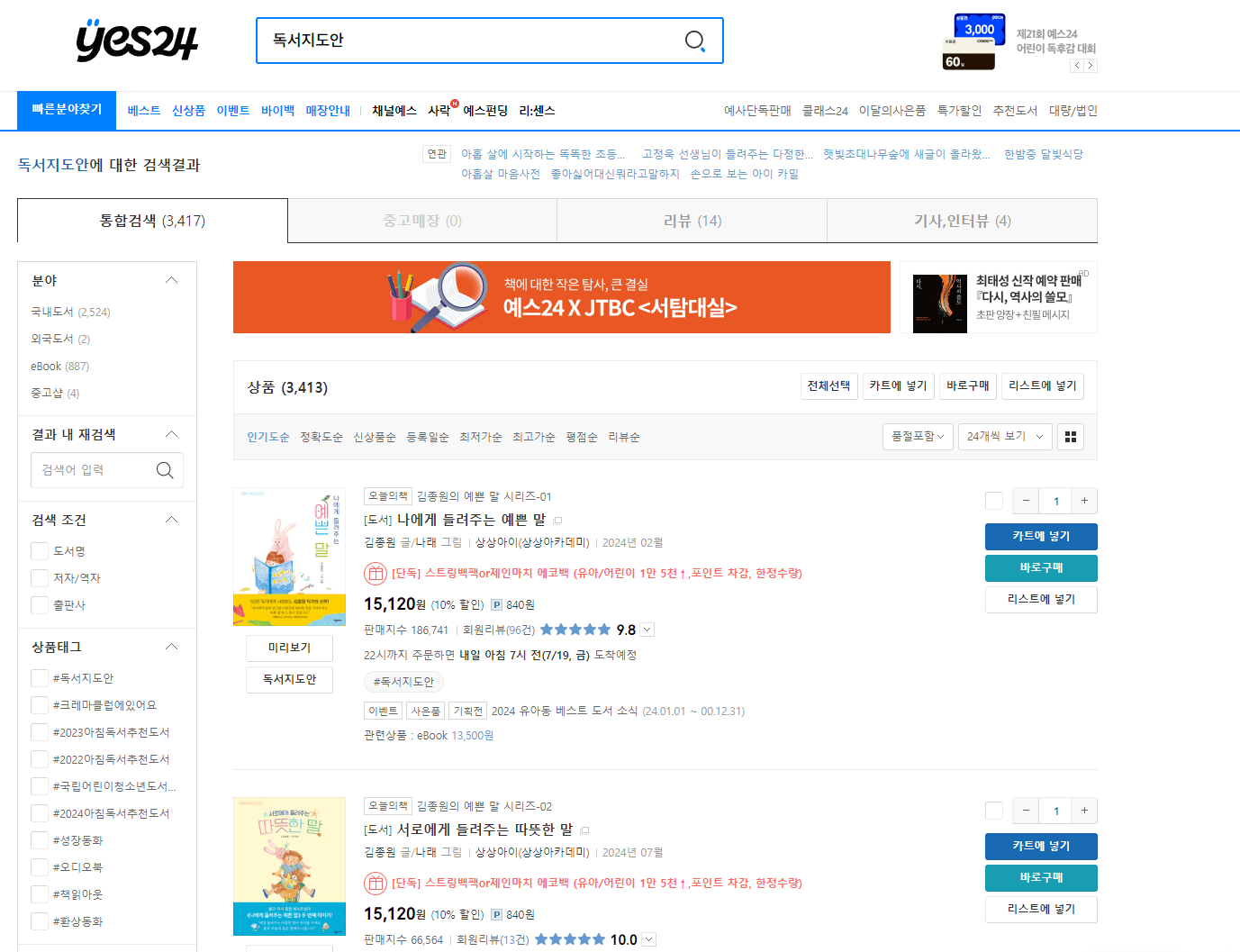The image size is (1240, 952).
Task: Open the 나에게 들려주는 예쁜 말 cover thumbnail
Action: pyautogui.click(x=289, y=557)
